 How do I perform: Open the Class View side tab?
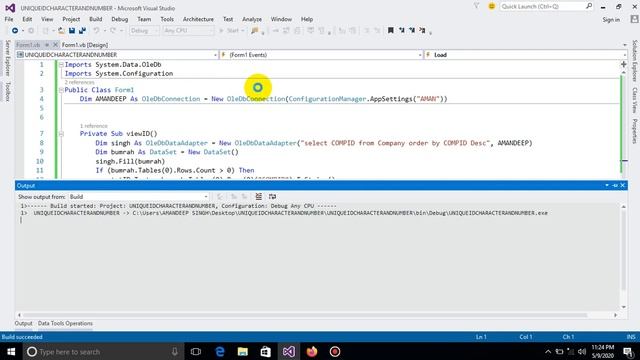635,100
